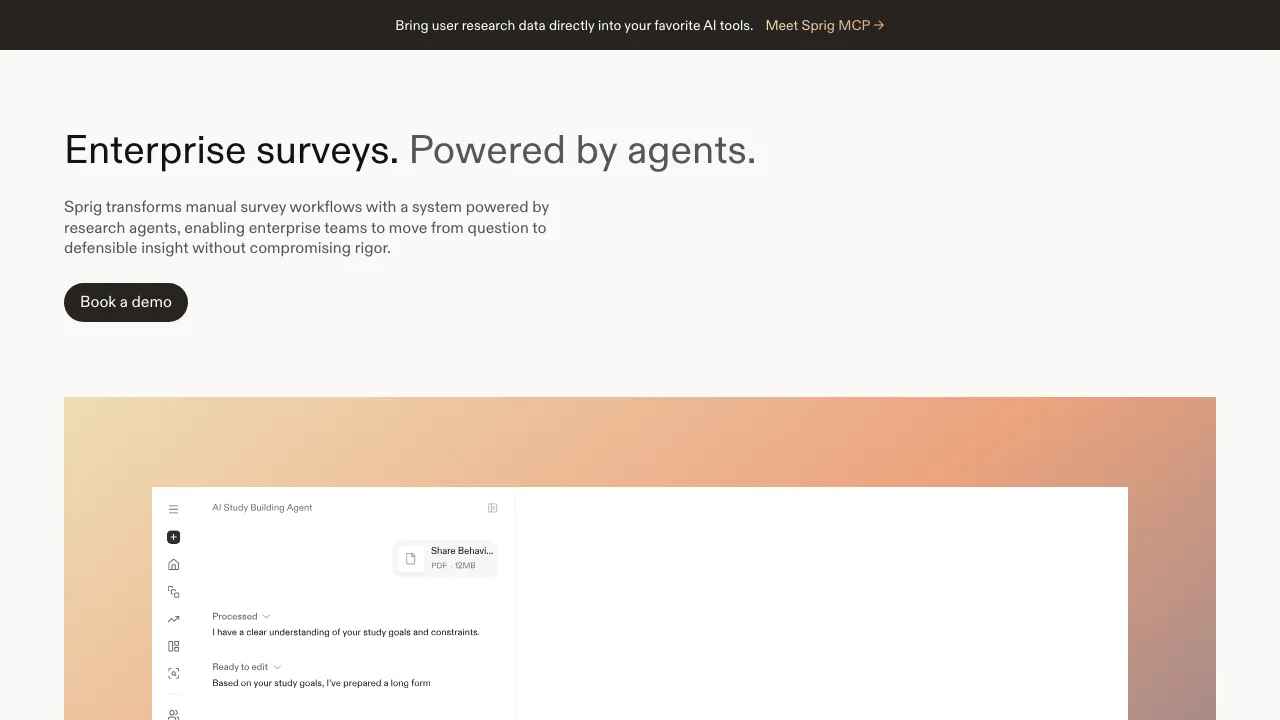Click the 'PDF · 12MB' file size label
The image size is (1280, 720).
[453, 566]
